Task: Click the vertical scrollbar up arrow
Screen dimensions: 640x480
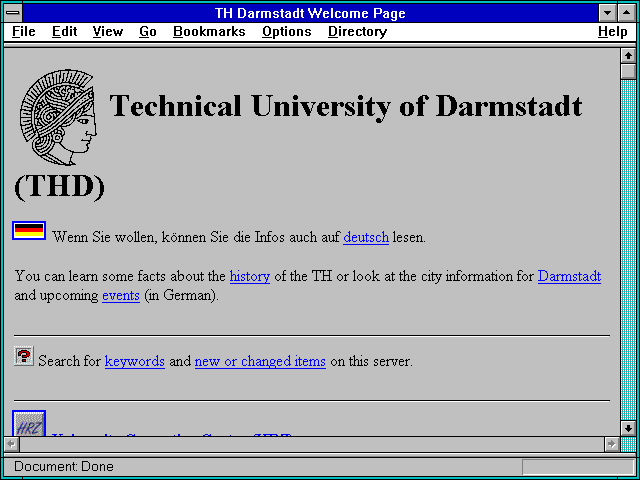Action: [628, 56]
